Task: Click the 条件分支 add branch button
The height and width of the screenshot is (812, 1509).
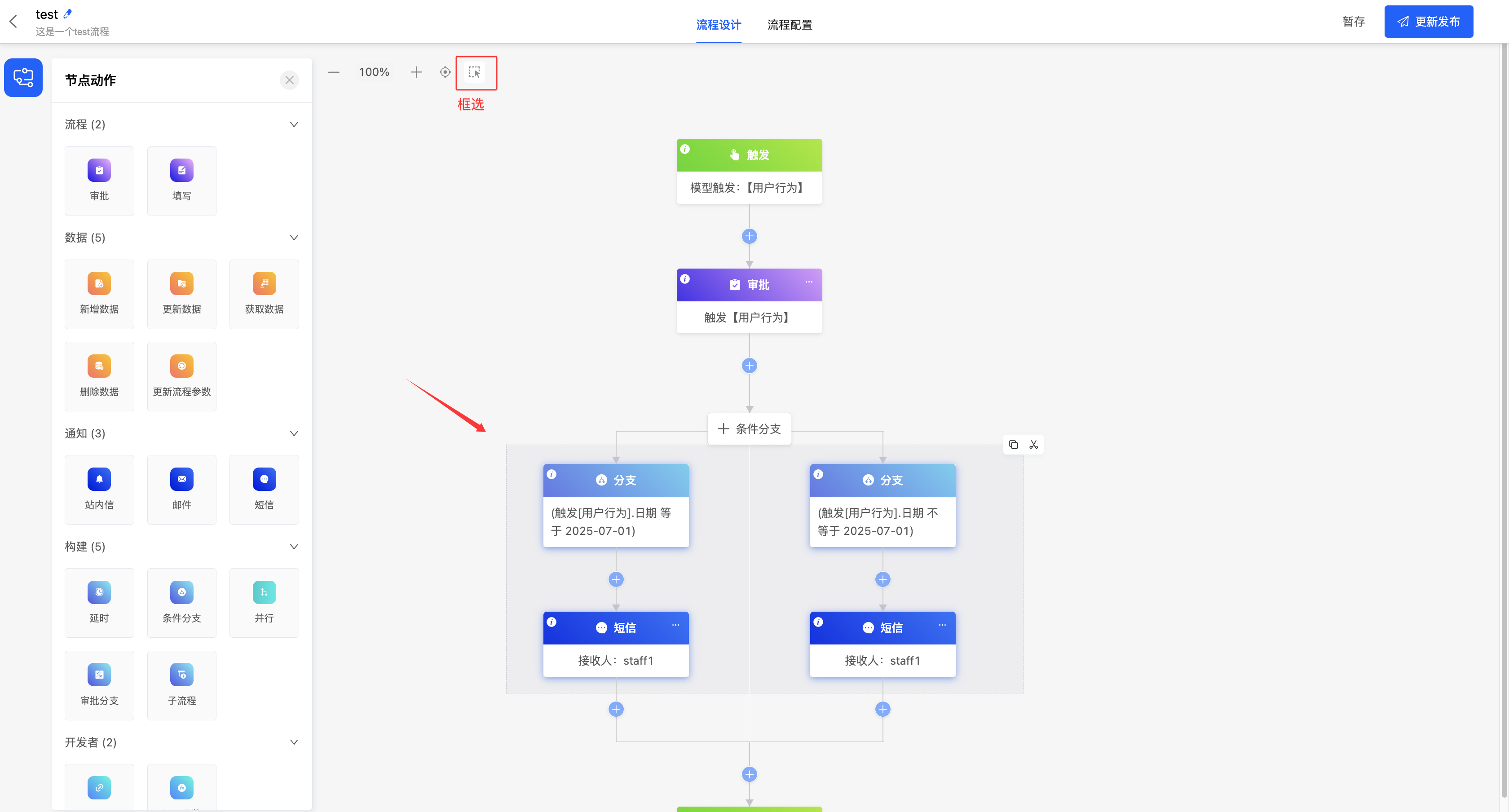Action: 749,429
